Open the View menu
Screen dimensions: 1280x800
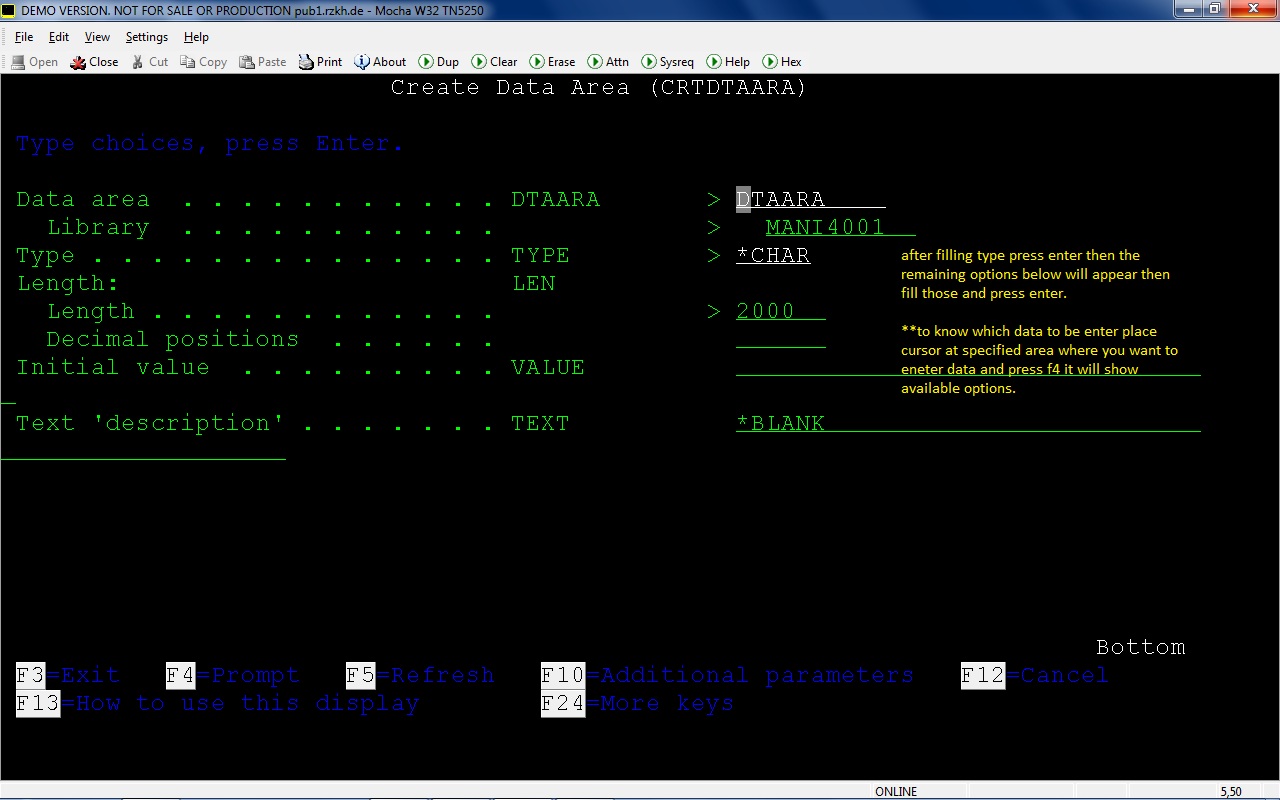click(96, 36)
